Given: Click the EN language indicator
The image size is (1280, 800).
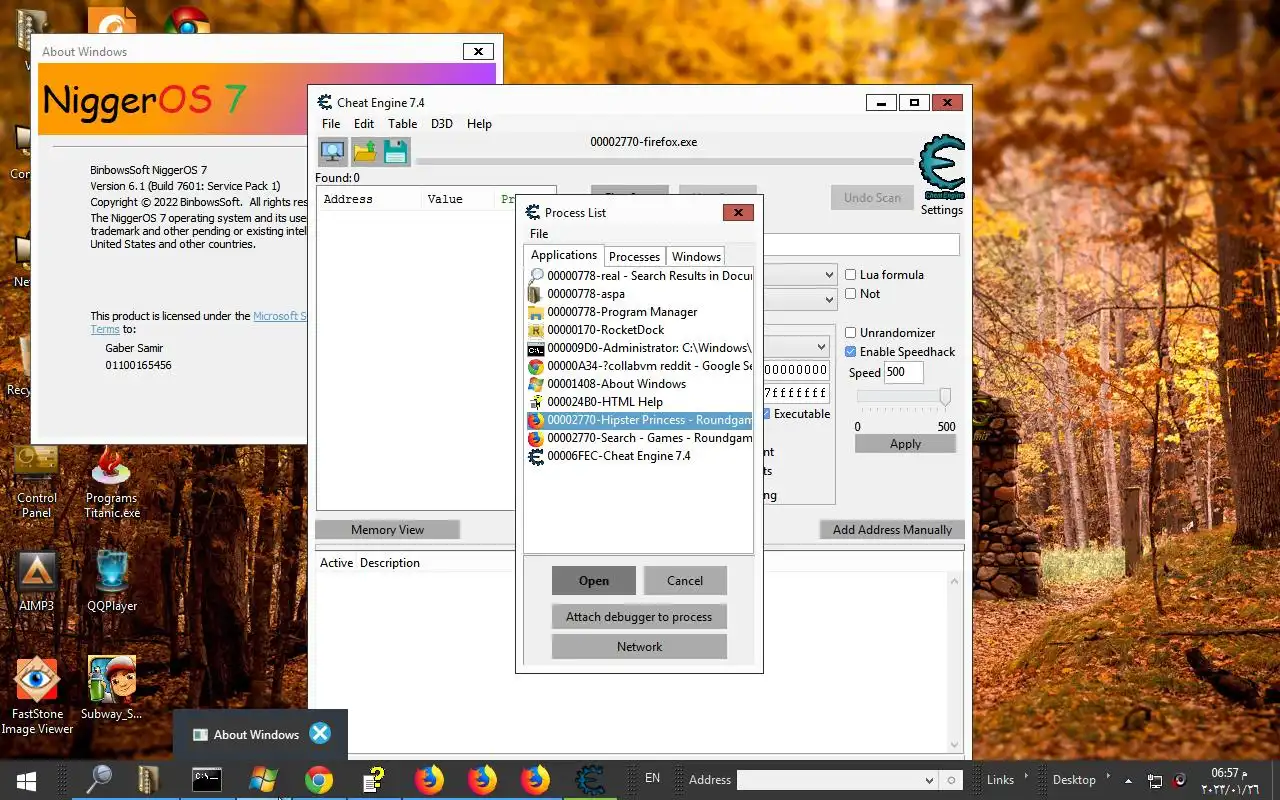Looking at the screenshot, I should tap(652, 778).
